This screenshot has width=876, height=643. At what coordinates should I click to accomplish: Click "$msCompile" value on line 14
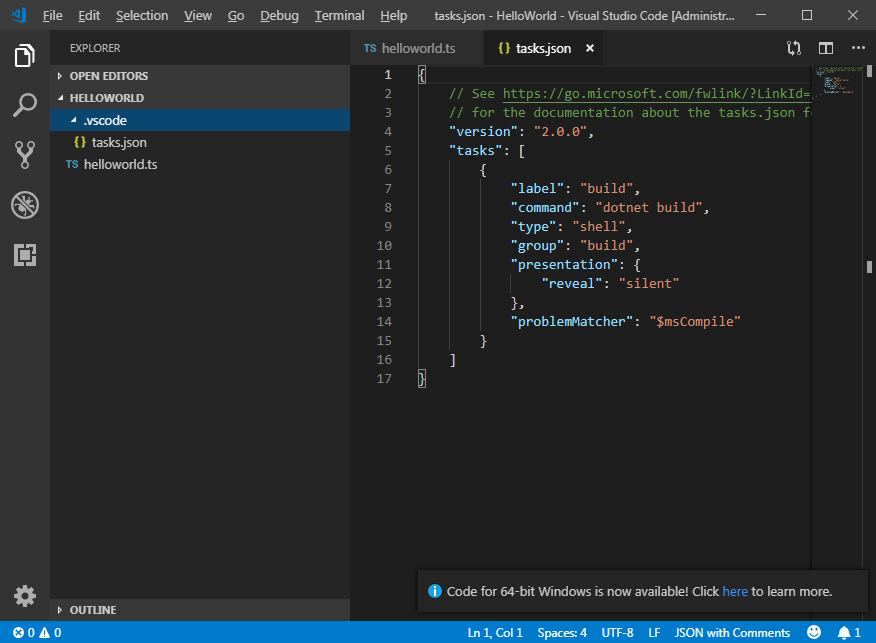(x=695, y=321)
